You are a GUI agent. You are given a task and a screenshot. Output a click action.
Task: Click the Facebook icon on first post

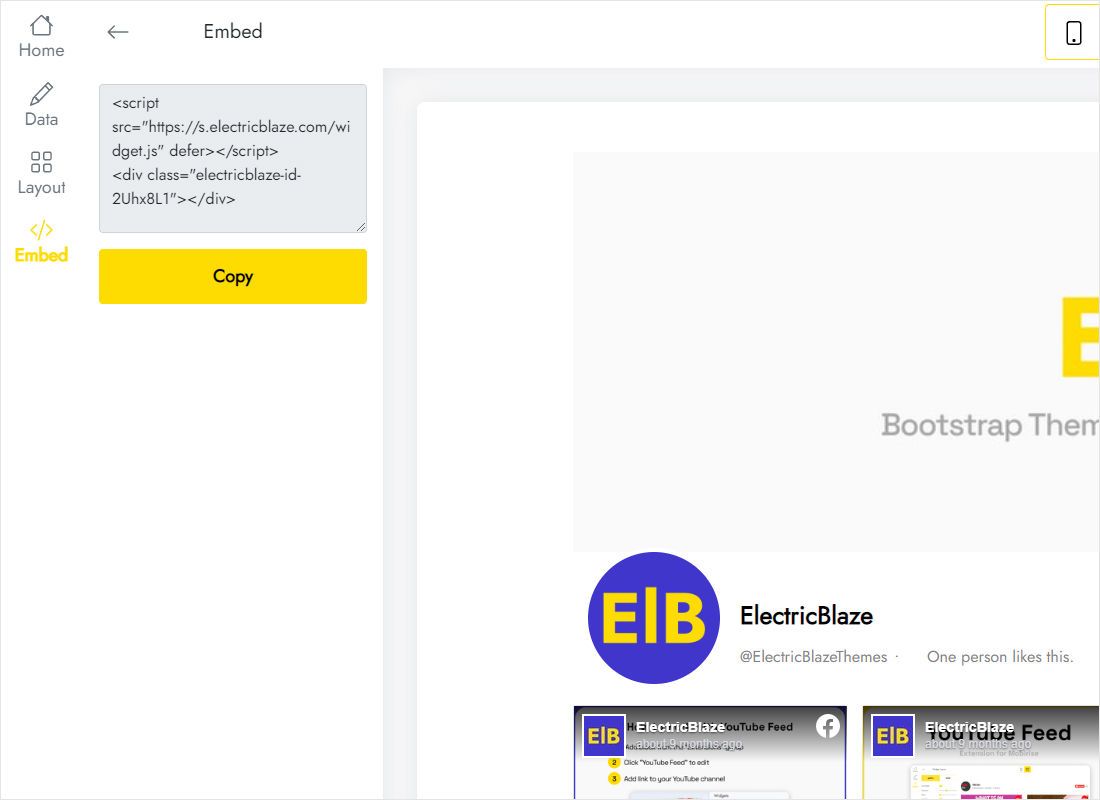pyautogui.click(x=828, y=726)
